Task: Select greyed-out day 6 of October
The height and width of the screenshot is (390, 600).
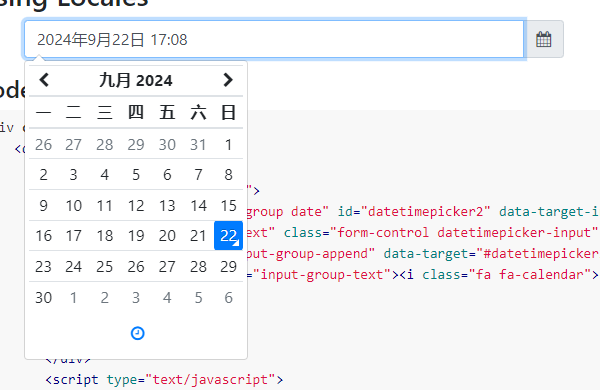Action: point(228,297)
